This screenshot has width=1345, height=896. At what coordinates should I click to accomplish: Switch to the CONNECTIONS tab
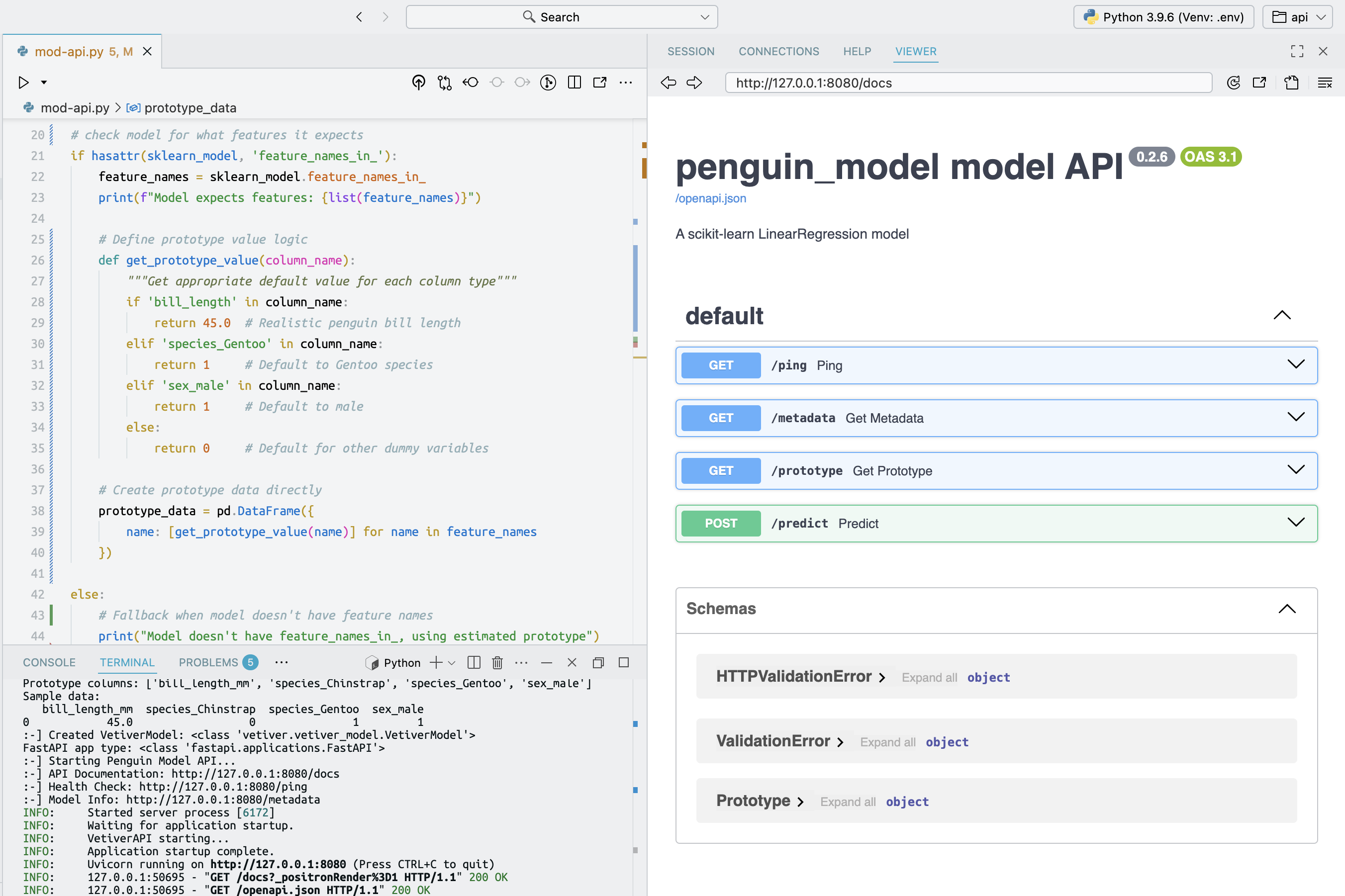pyautogui.click(x=778, y=51)
